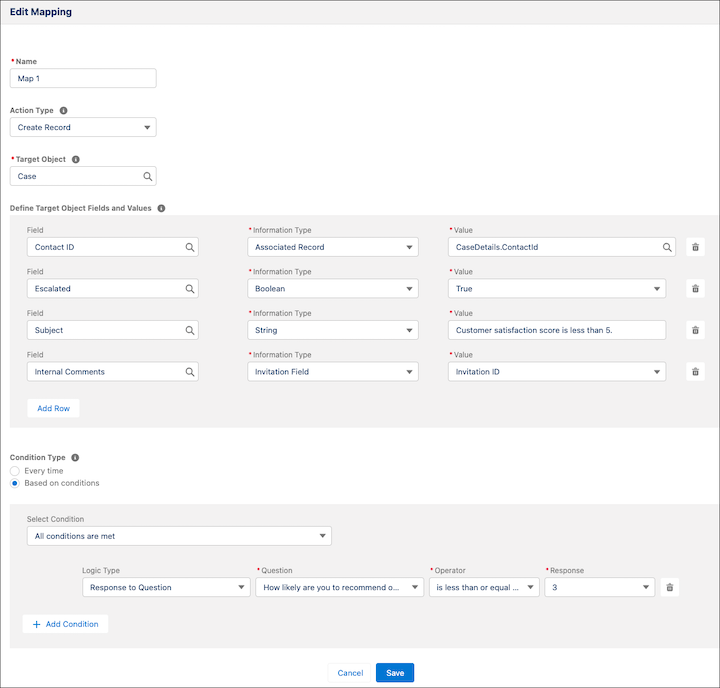Select Every time condition type
This screenshot has height=688, width=720.
pyautogui.click(x=15, y=471)
